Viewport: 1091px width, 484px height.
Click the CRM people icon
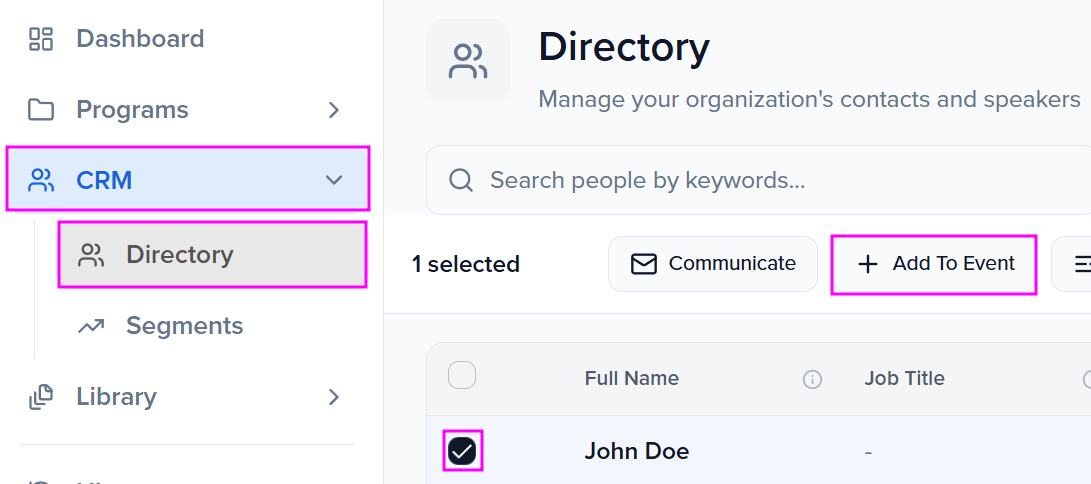coord(41,181)
